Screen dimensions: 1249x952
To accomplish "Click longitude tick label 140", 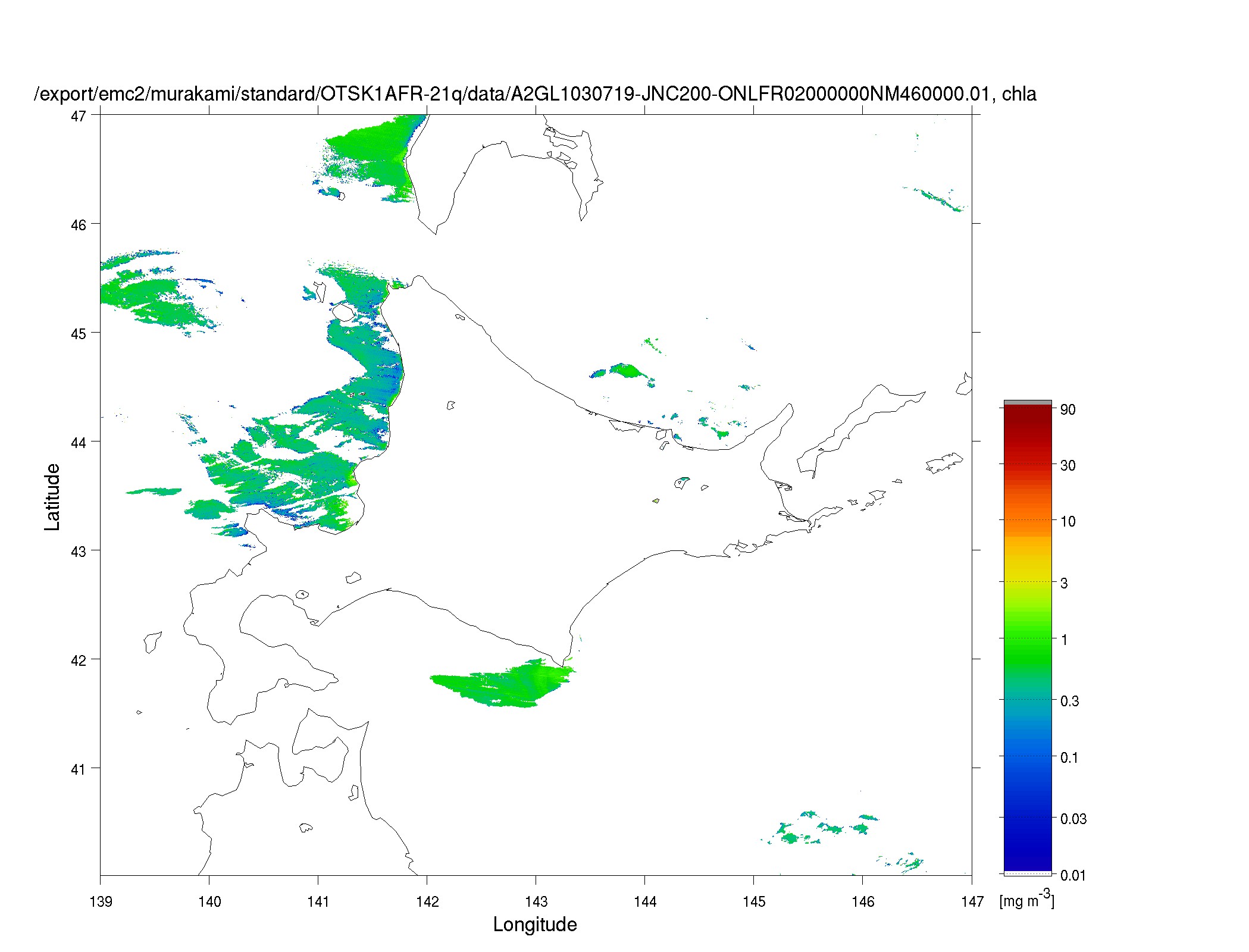I will (209, 901).
